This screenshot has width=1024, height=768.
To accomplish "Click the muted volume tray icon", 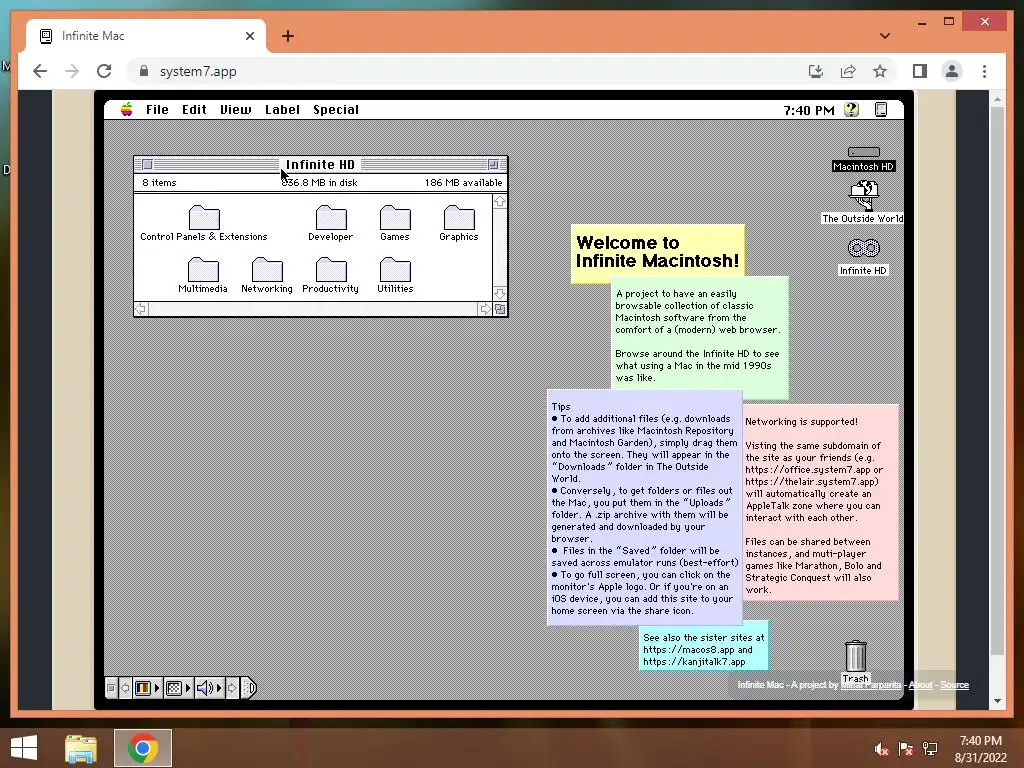I will (881, 749).
